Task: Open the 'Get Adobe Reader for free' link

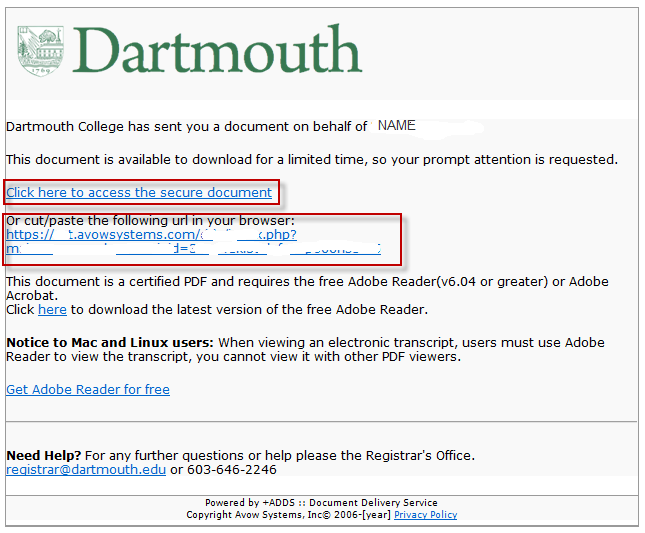Action: pos(88,389)
